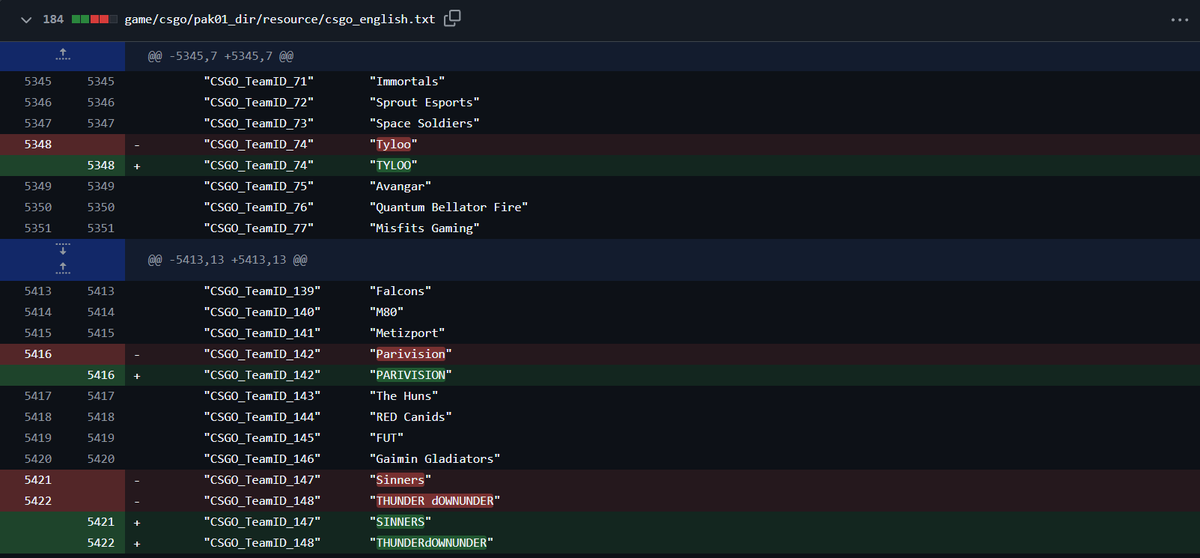The width and height of the screenshot is (1200, 558).
Task: Select the "M80" team name
Action: (386, 312)
